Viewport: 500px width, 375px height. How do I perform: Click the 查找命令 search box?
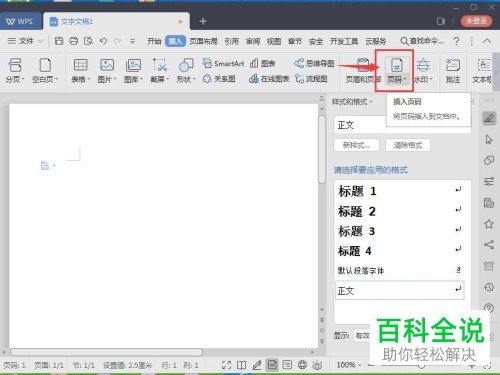(x=422, y=41)
